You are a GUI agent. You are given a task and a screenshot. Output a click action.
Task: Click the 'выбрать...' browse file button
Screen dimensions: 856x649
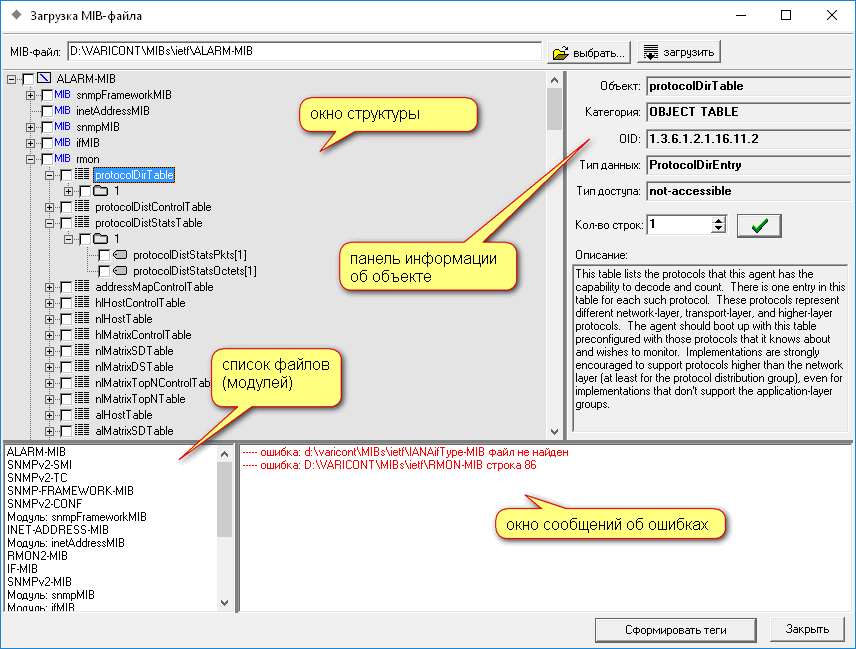click(x=590, y=52)
